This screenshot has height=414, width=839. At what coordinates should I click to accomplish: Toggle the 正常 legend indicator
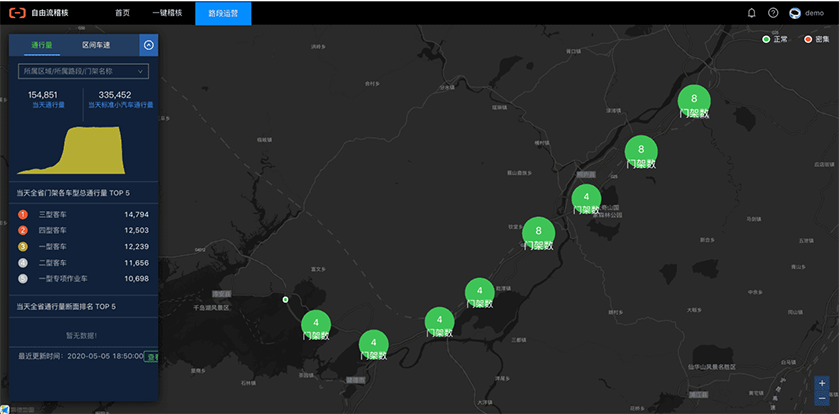point(766,39)
